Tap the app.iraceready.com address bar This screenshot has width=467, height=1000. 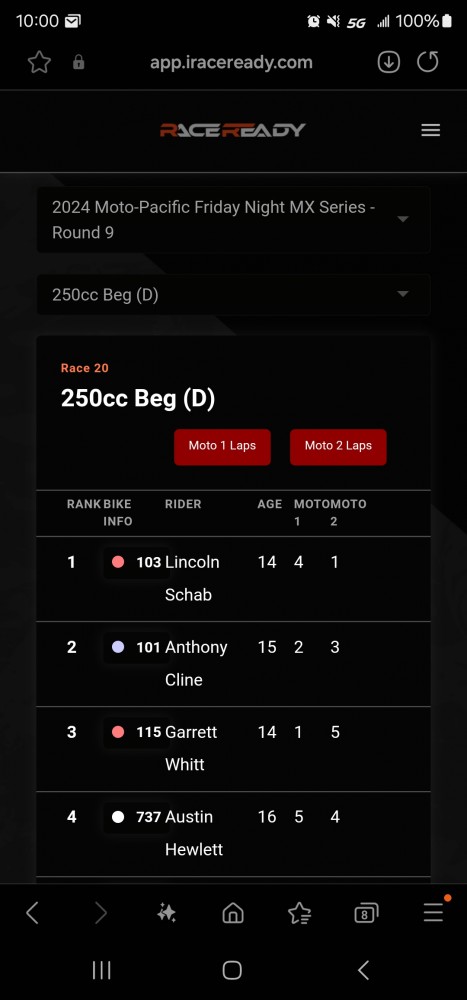pos(231,62)
